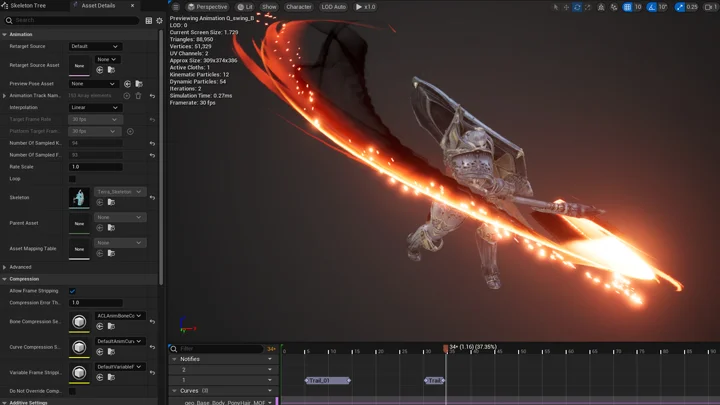Enable the Loop checkbox
720x405 pixels.
tap(72, 179)
